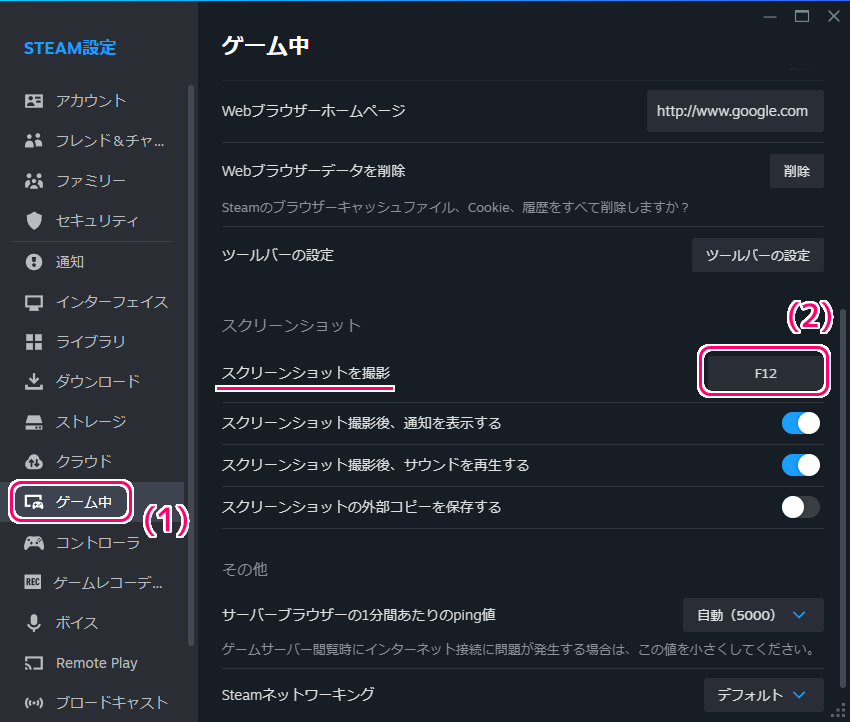This screenshot has width=850, height=722.
Task: Click the ゲーム中 page heading
Action: click(266, 46)
